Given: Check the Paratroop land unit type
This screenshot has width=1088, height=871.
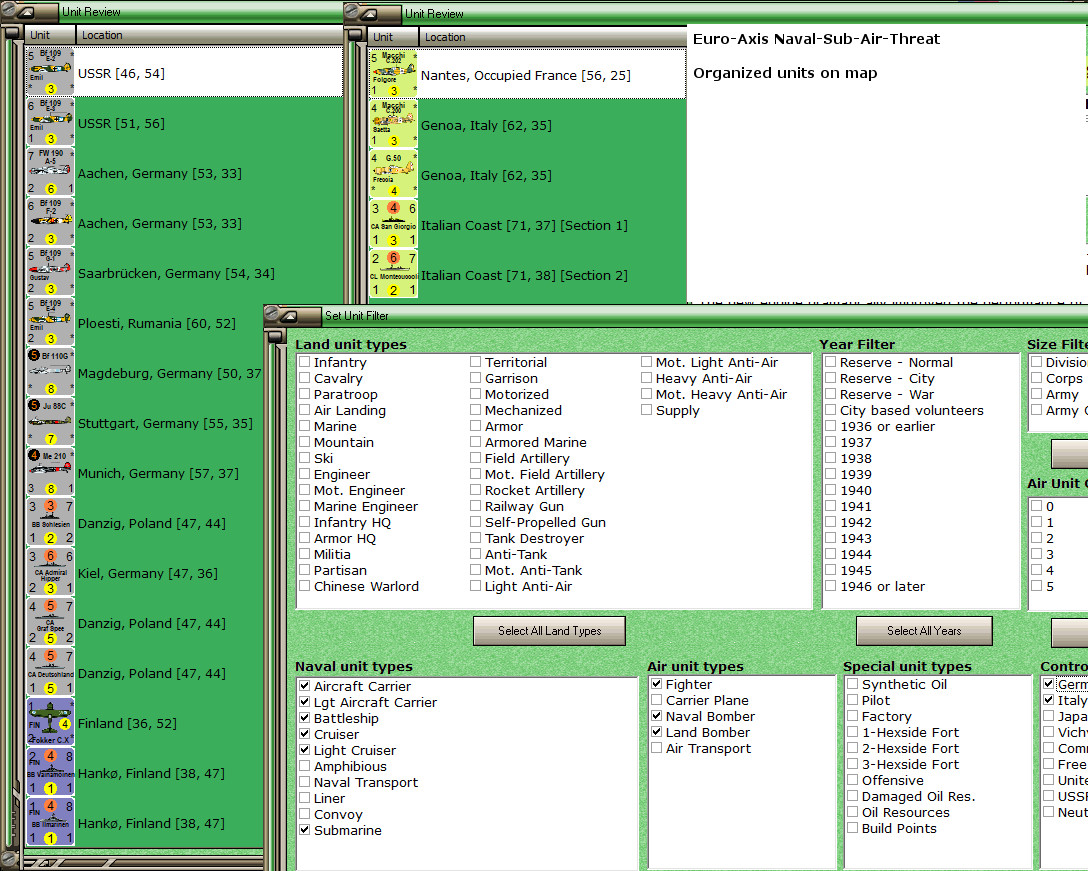Looking at the screenshot, I should pos(304,394).
